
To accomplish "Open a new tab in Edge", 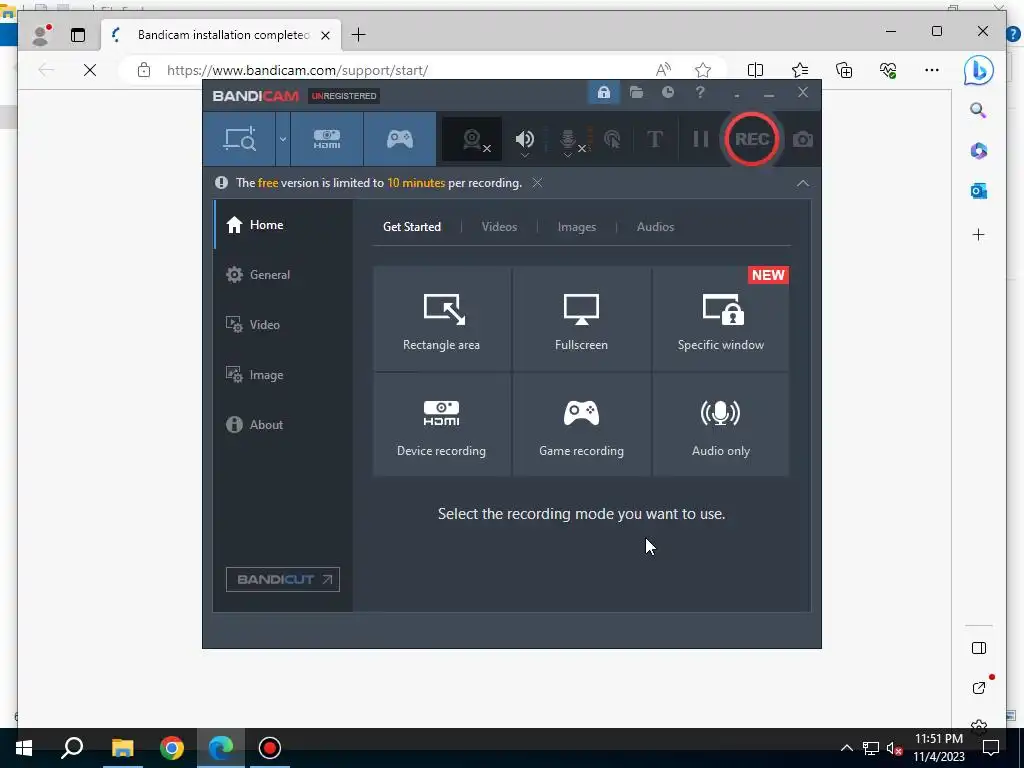I will click(x=359, y=35).
